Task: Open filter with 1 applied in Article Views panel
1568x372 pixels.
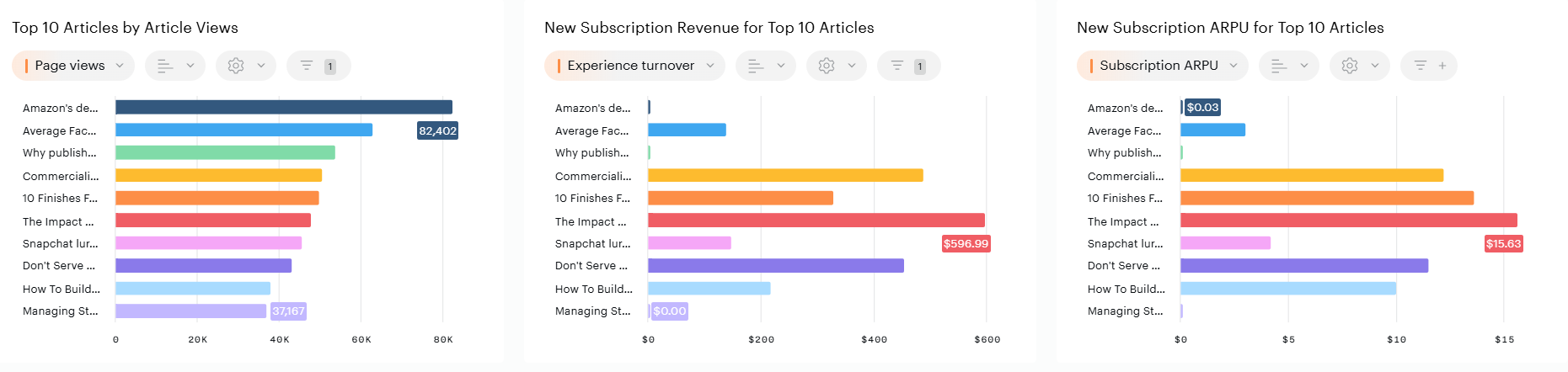Action: click(318, 66)
